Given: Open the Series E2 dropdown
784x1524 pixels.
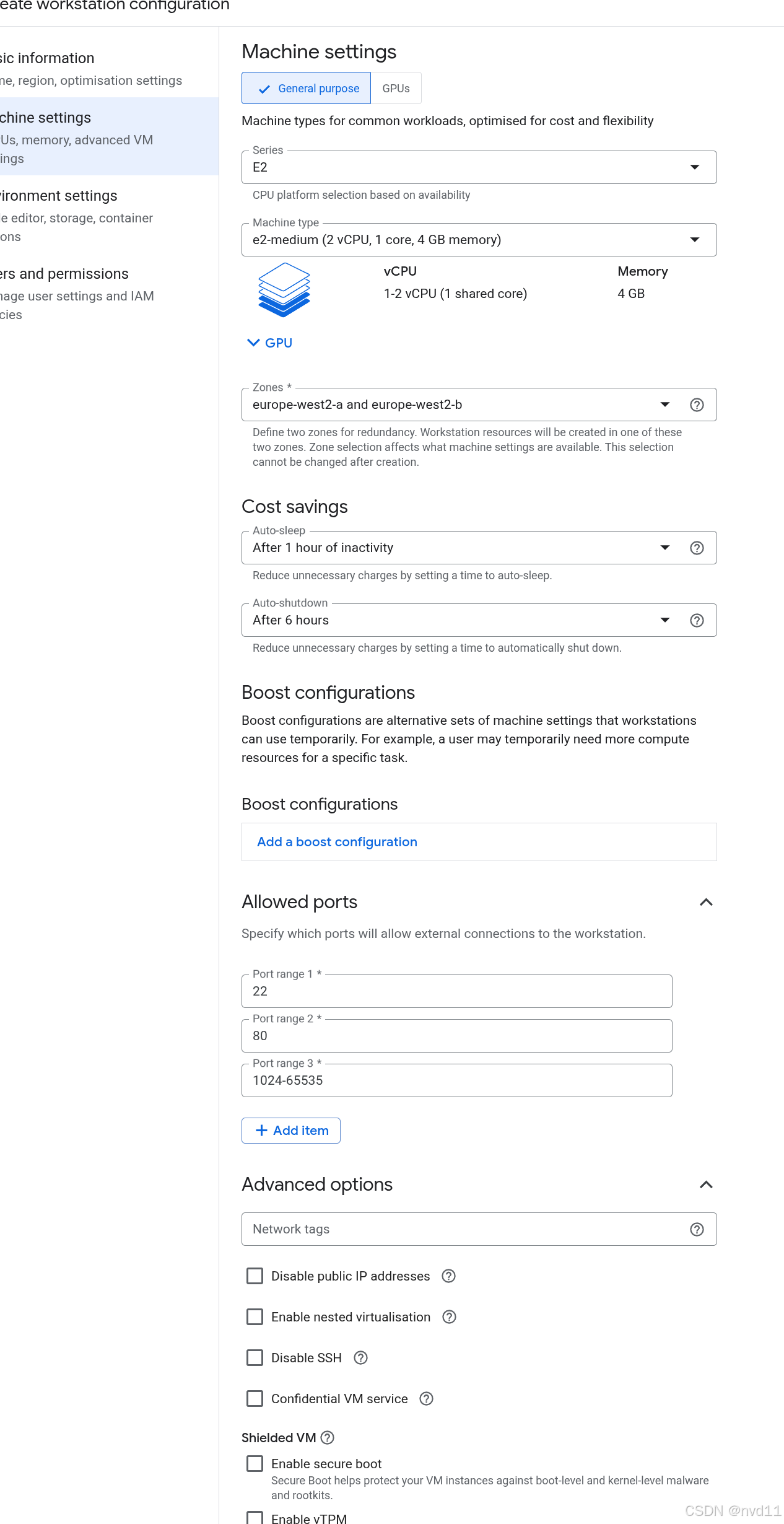Looking at the screenshot, I should point(479,167).
